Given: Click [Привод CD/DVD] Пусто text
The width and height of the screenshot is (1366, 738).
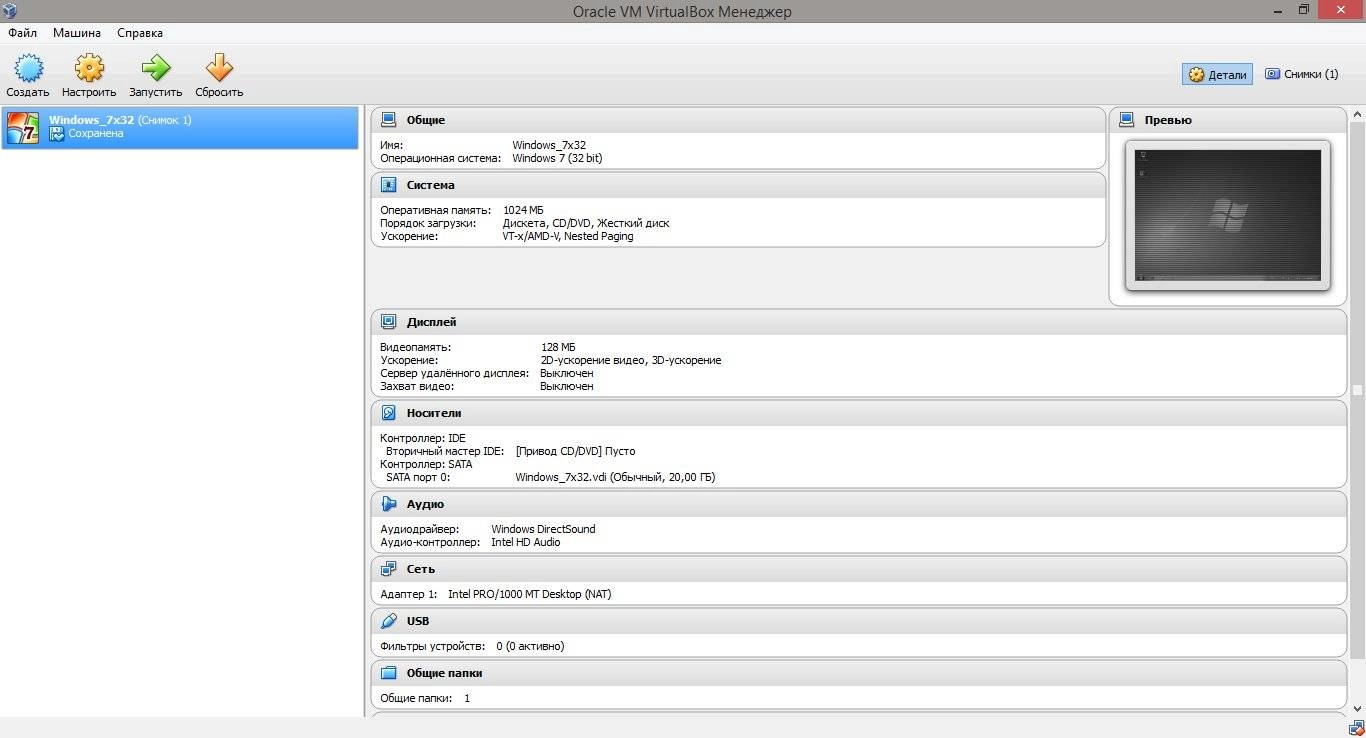Looking at the screenshot, I should coord(575,451).
